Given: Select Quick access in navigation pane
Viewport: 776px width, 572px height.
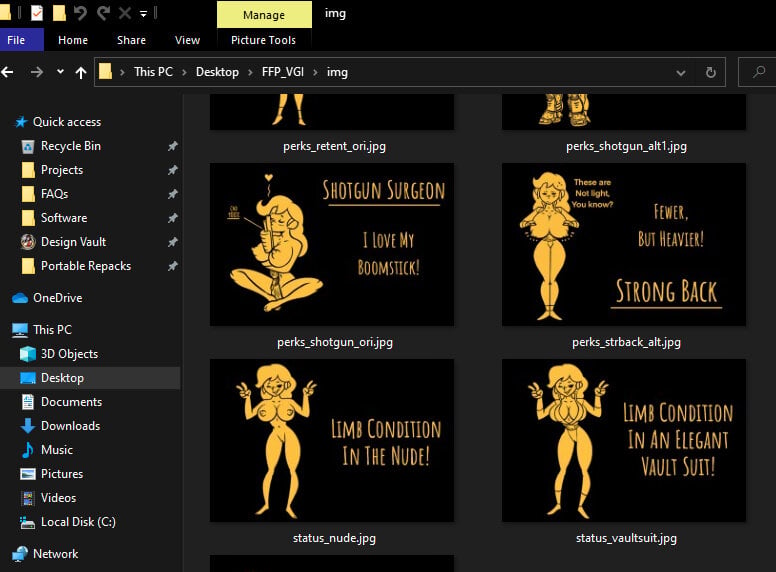Looking at the screenshot, I should 67,122.
